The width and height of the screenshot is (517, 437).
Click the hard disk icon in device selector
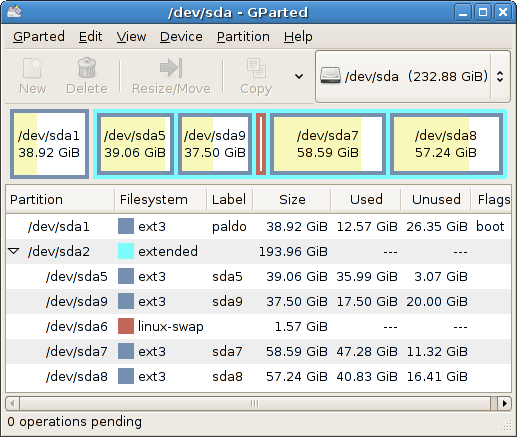click(x=330, y=76)
